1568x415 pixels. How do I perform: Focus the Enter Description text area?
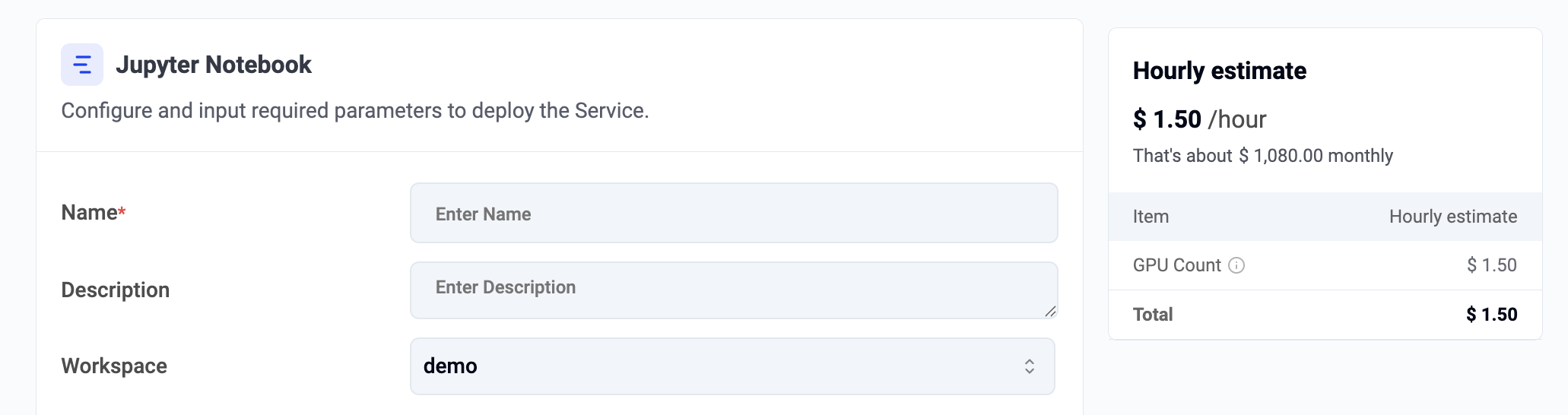point(733,290)
